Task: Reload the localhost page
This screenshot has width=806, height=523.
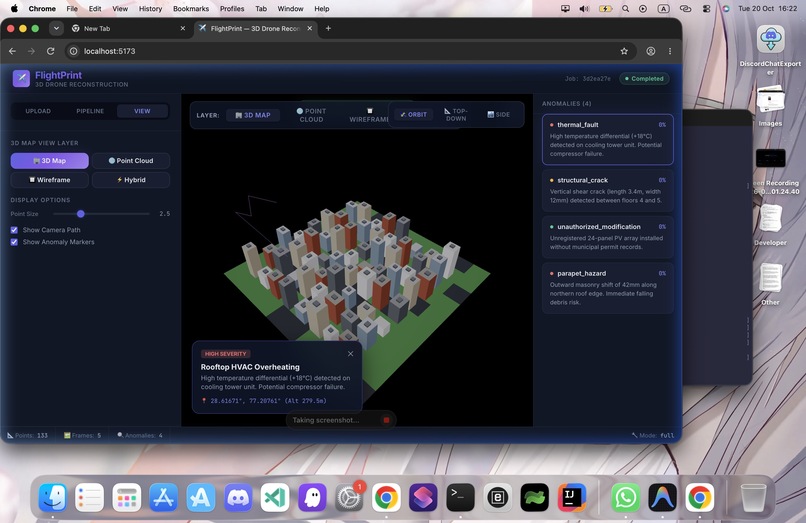Action: pyautogui.click(x=50, y=51)
